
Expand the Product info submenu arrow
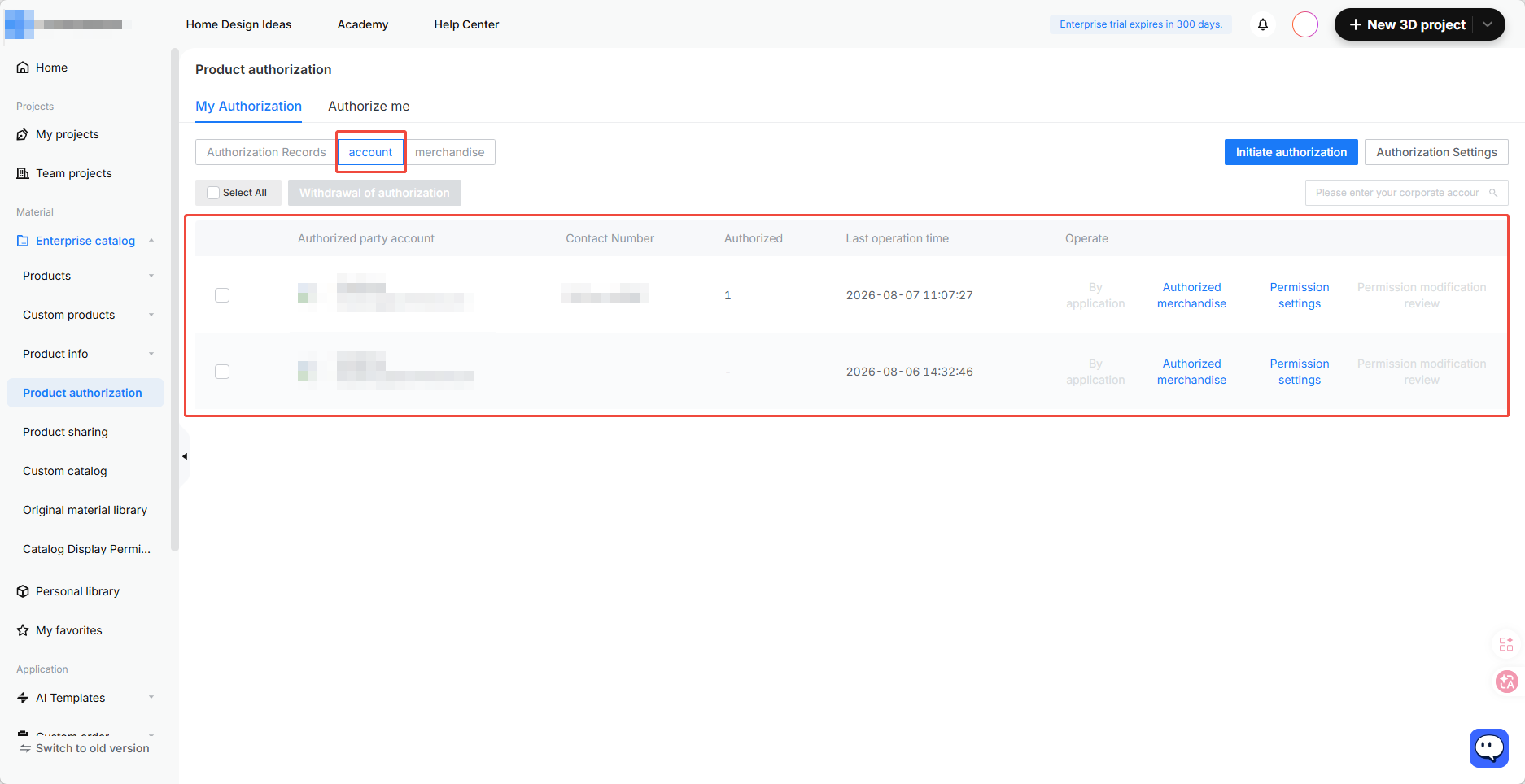click(151, 354)
